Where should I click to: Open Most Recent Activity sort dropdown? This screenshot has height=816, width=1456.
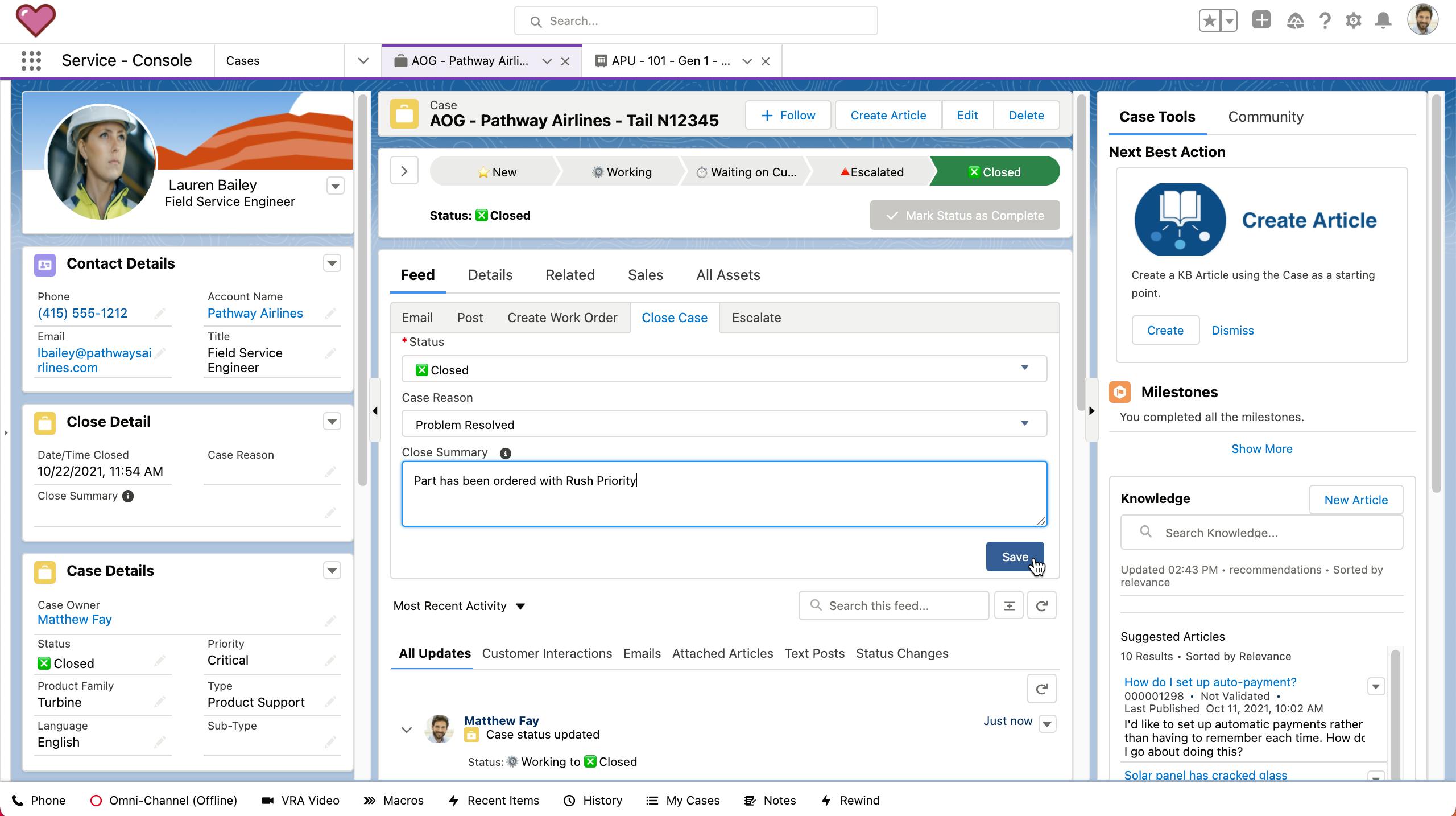(458, 606)
